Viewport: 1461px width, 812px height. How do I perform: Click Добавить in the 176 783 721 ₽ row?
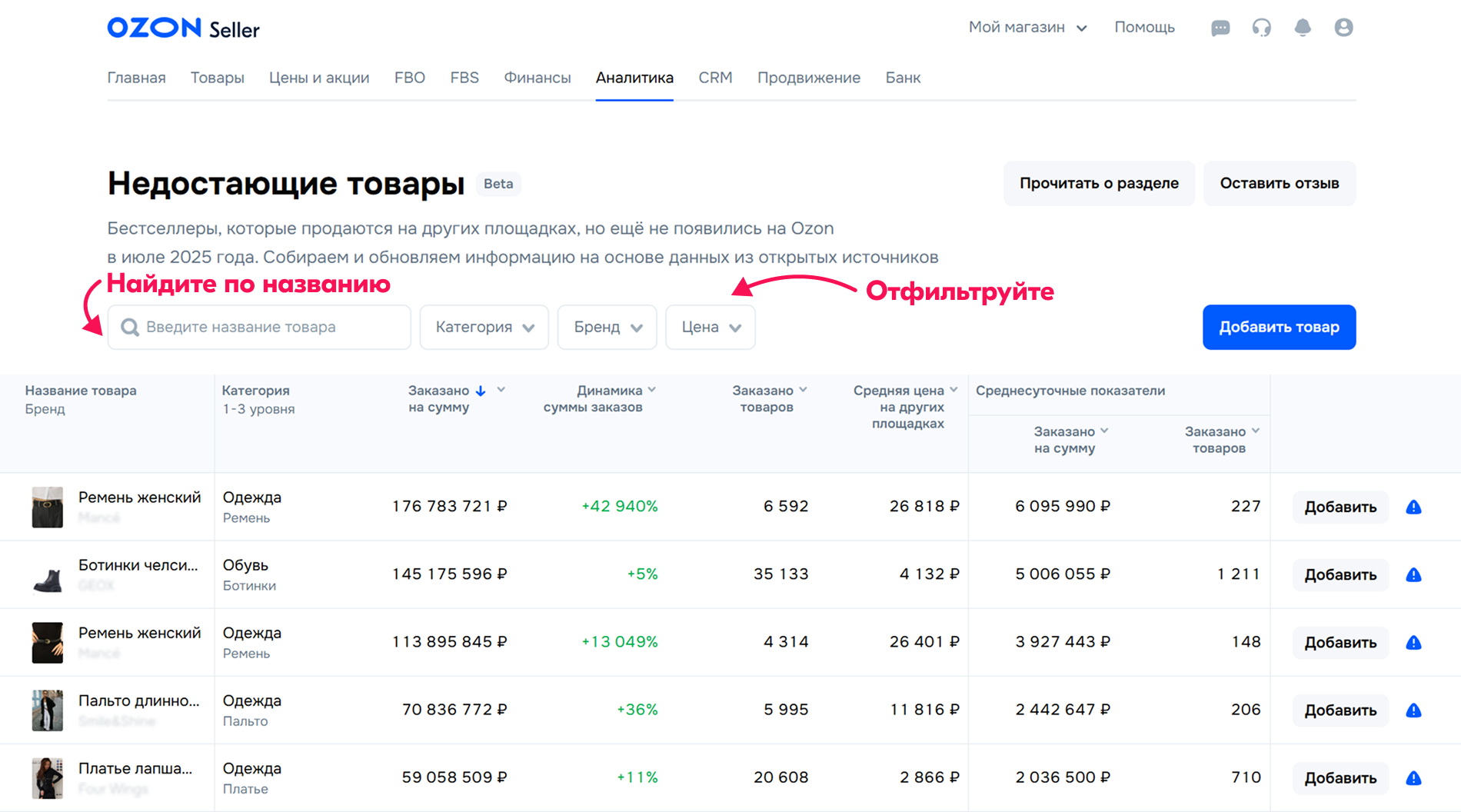(1340, 507)
